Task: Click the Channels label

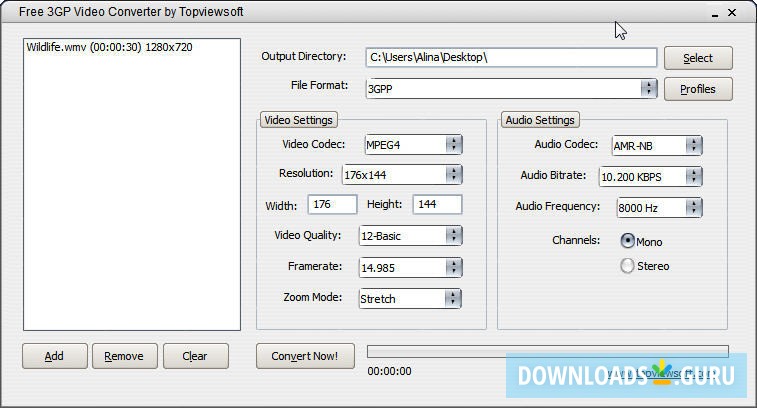Action: pos(576,240)
